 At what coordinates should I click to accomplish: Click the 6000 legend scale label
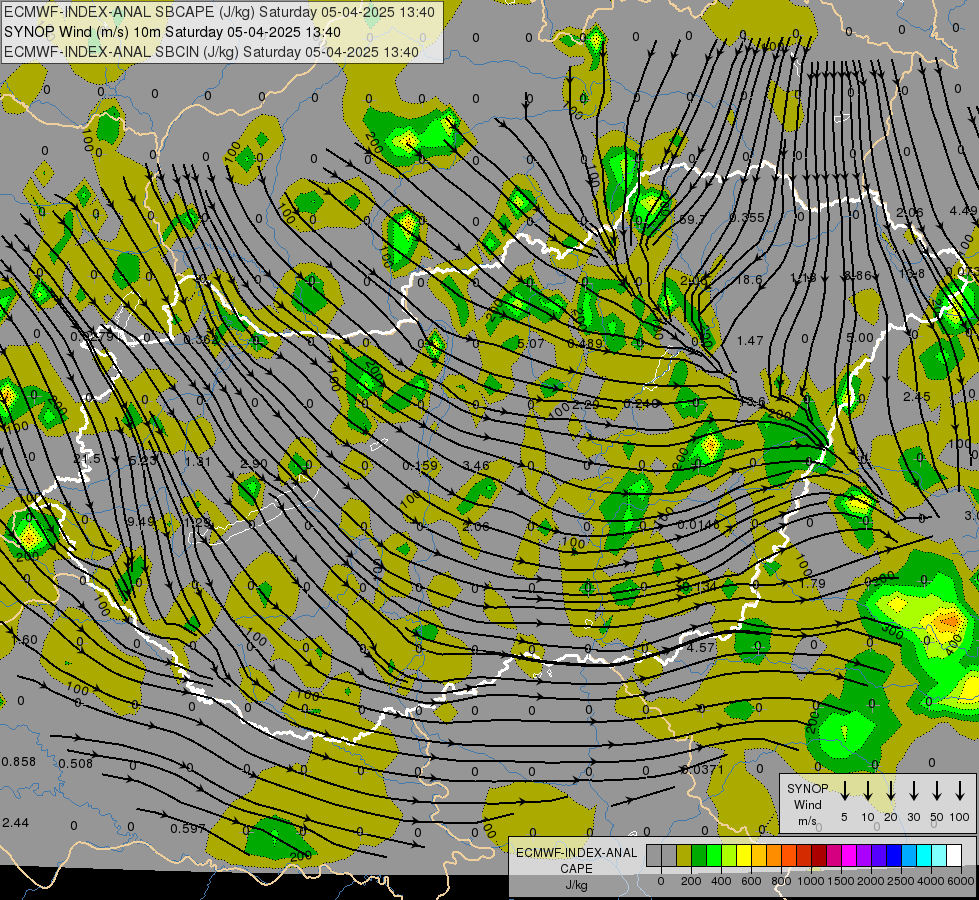pyautogui.click(x=962, y=881)
